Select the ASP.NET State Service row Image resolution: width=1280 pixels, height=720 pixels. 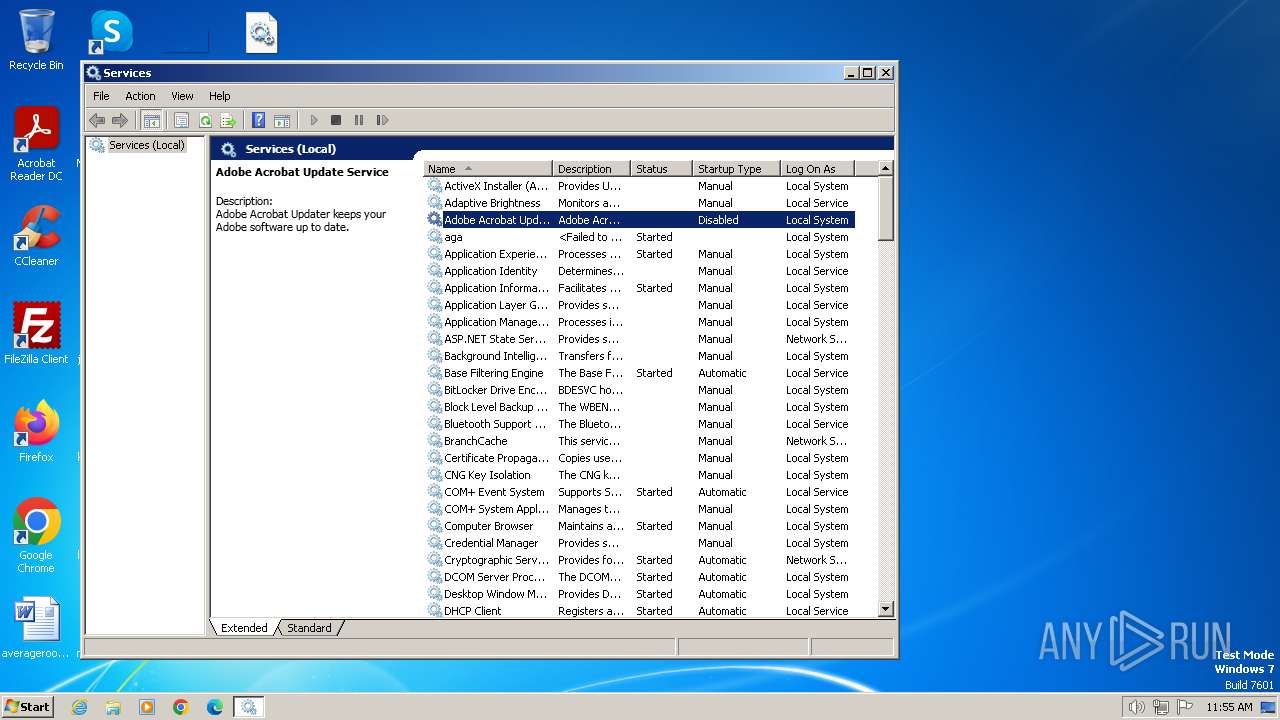639,339
